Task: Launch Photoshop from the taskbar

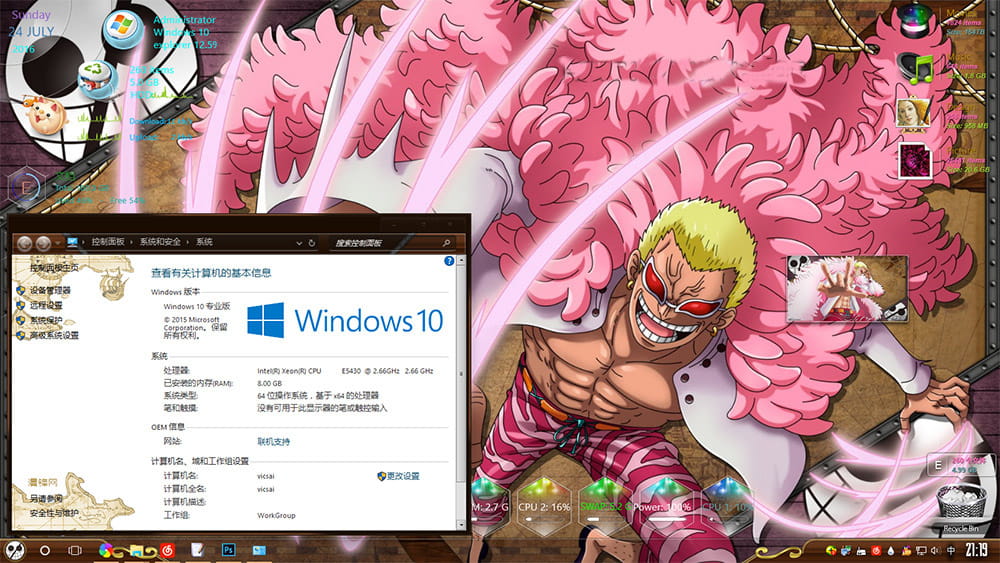Action: (228, 550)
